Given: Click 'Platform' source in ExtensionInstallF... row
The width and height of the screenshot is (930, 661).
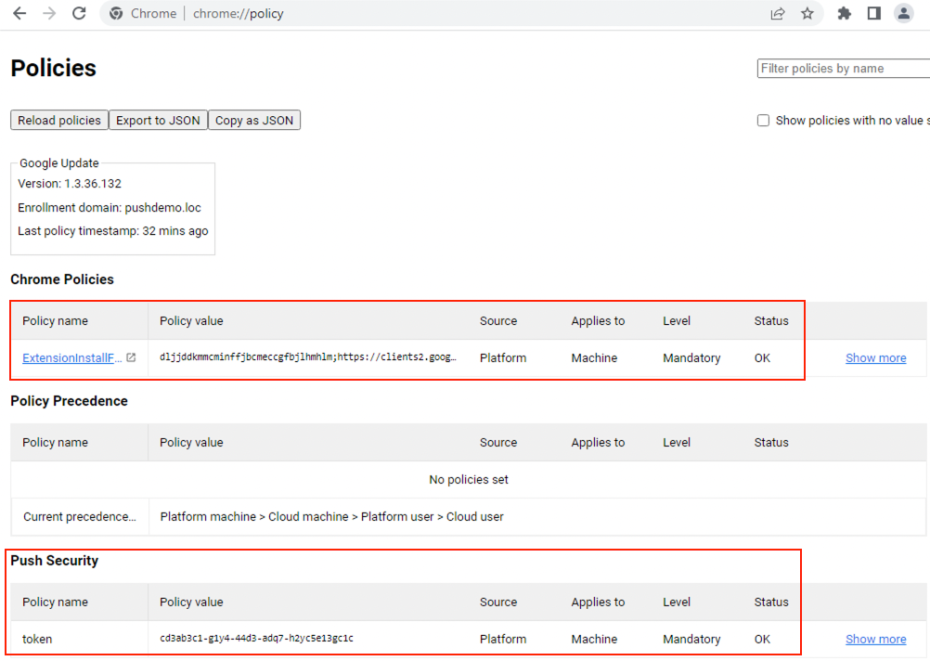Looking at the screenshot, I should pyautogui.click(x=503, y=358).
